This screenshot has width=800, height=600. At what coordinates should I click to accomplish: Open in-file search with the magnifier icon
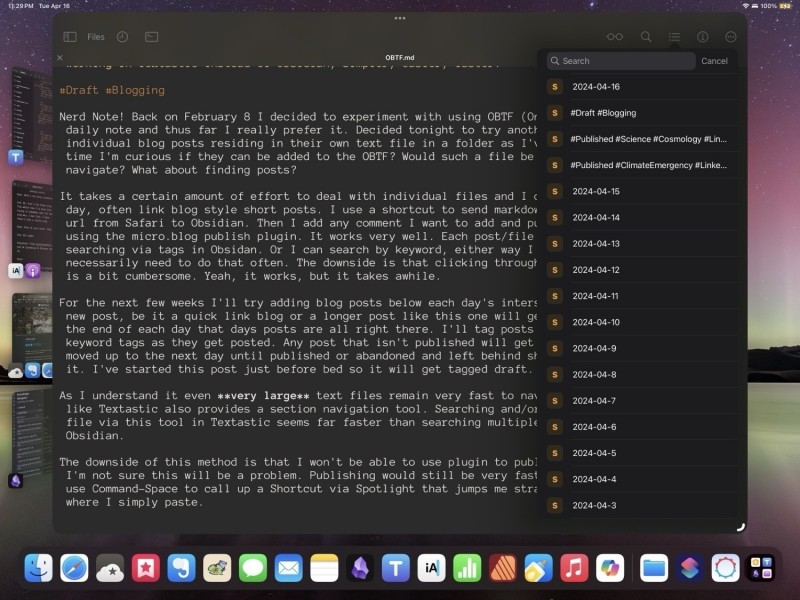(x=646, y=36)
